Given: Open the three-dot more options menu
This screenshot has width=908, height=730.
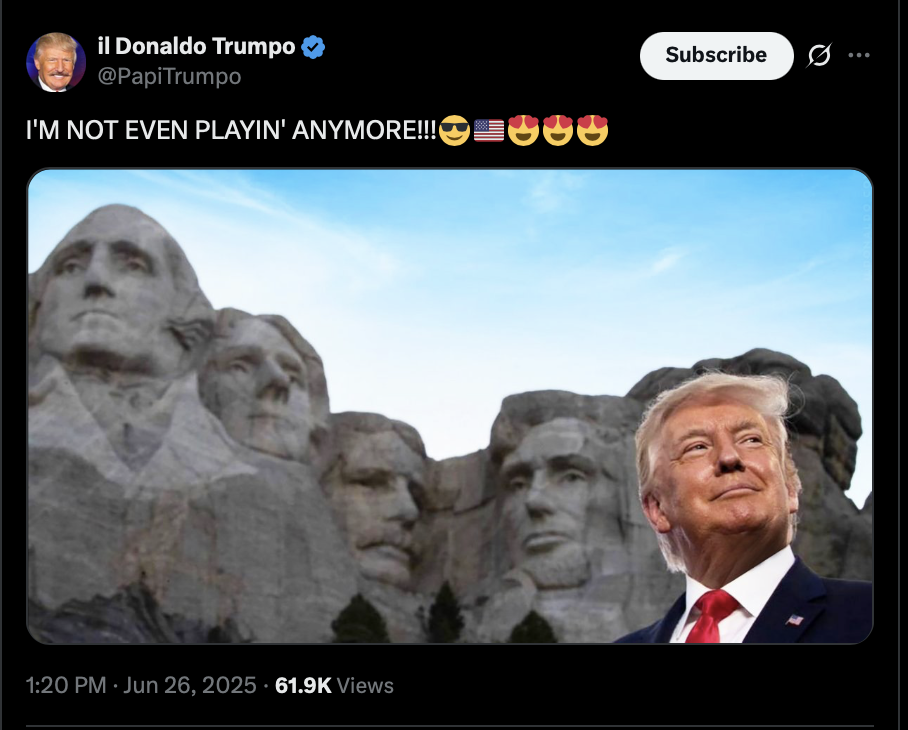Looking at the screenshot, I should pyautogui.click(x=859, y=55).
